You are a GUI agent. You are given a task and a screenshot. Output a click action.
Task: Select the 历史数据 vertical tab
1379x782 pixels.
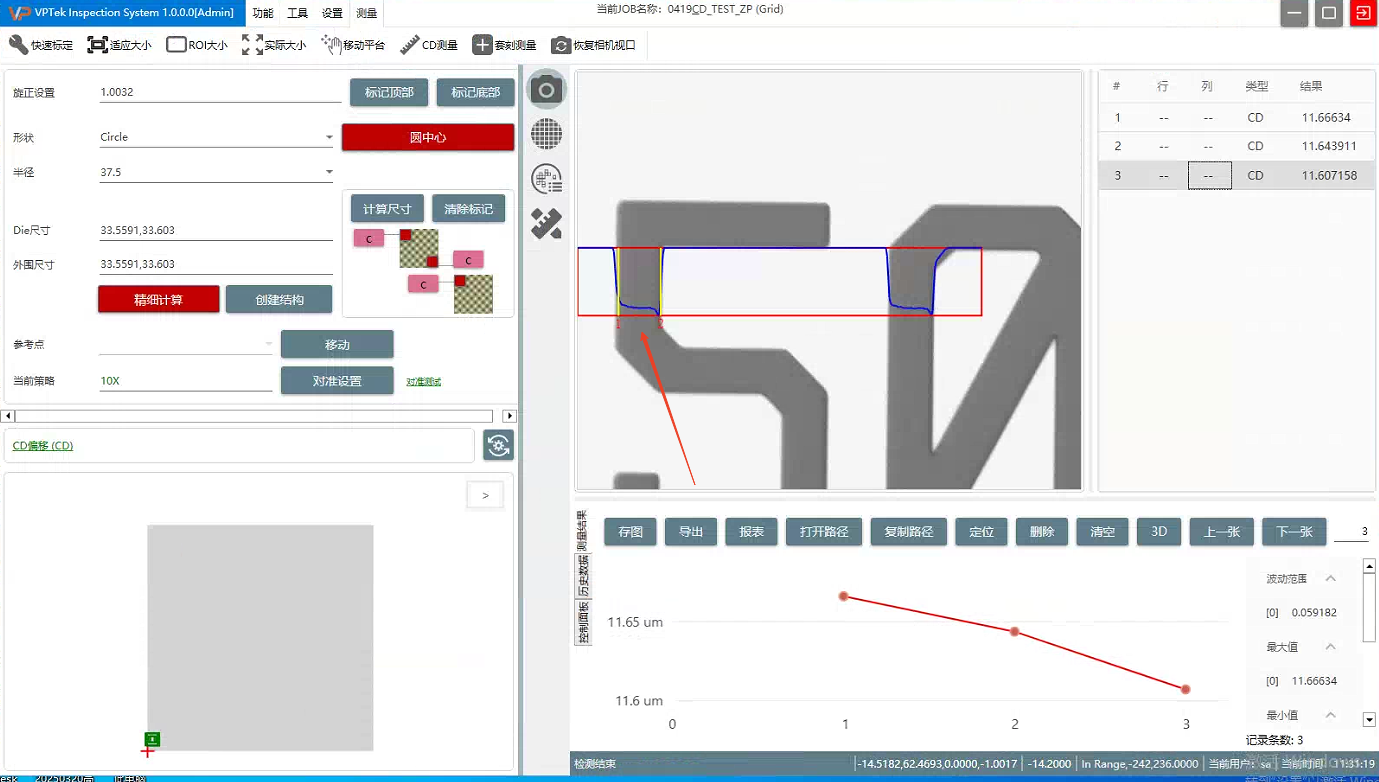pyautogui.click(x=582, y=575)
